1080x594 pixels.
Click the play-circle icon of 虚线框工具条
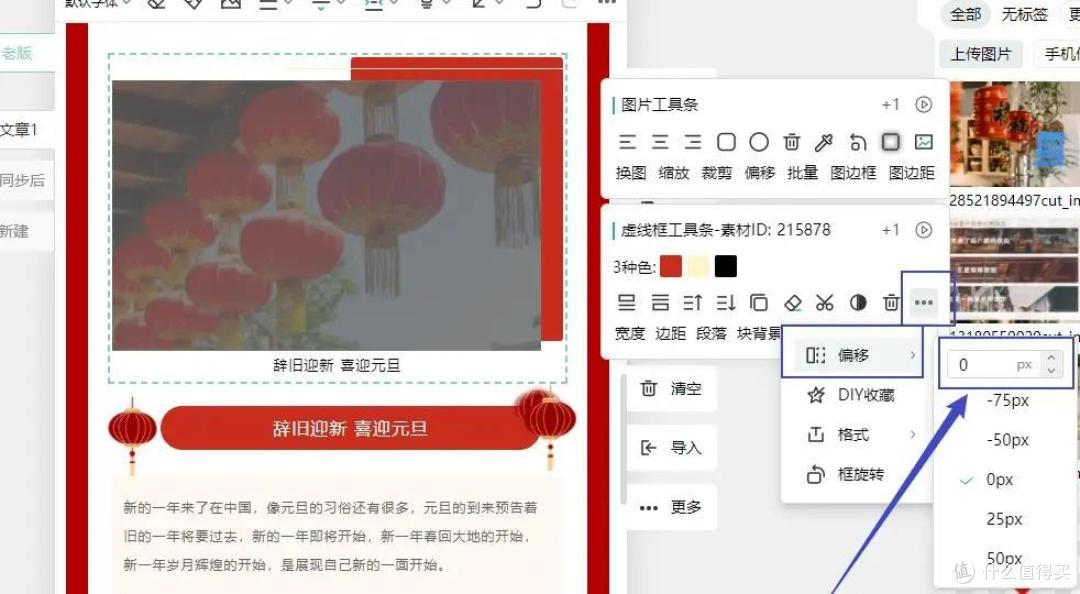(x=924, y=229)
